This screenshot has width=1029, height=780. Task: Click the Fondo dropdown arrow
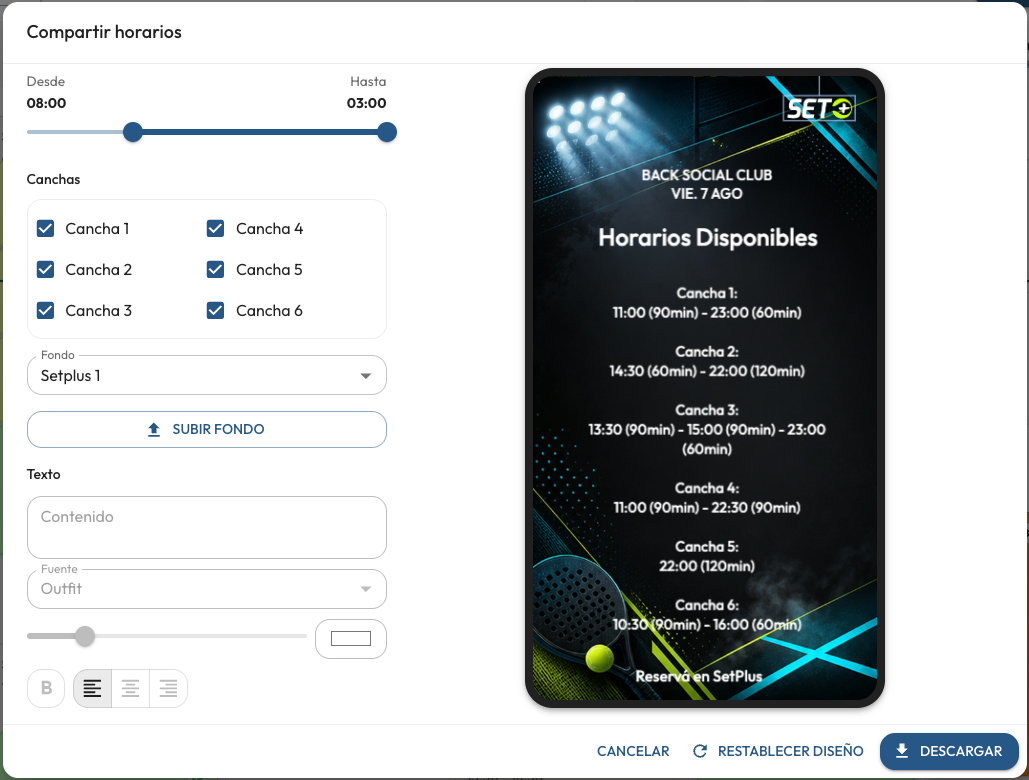coord(366,376)
